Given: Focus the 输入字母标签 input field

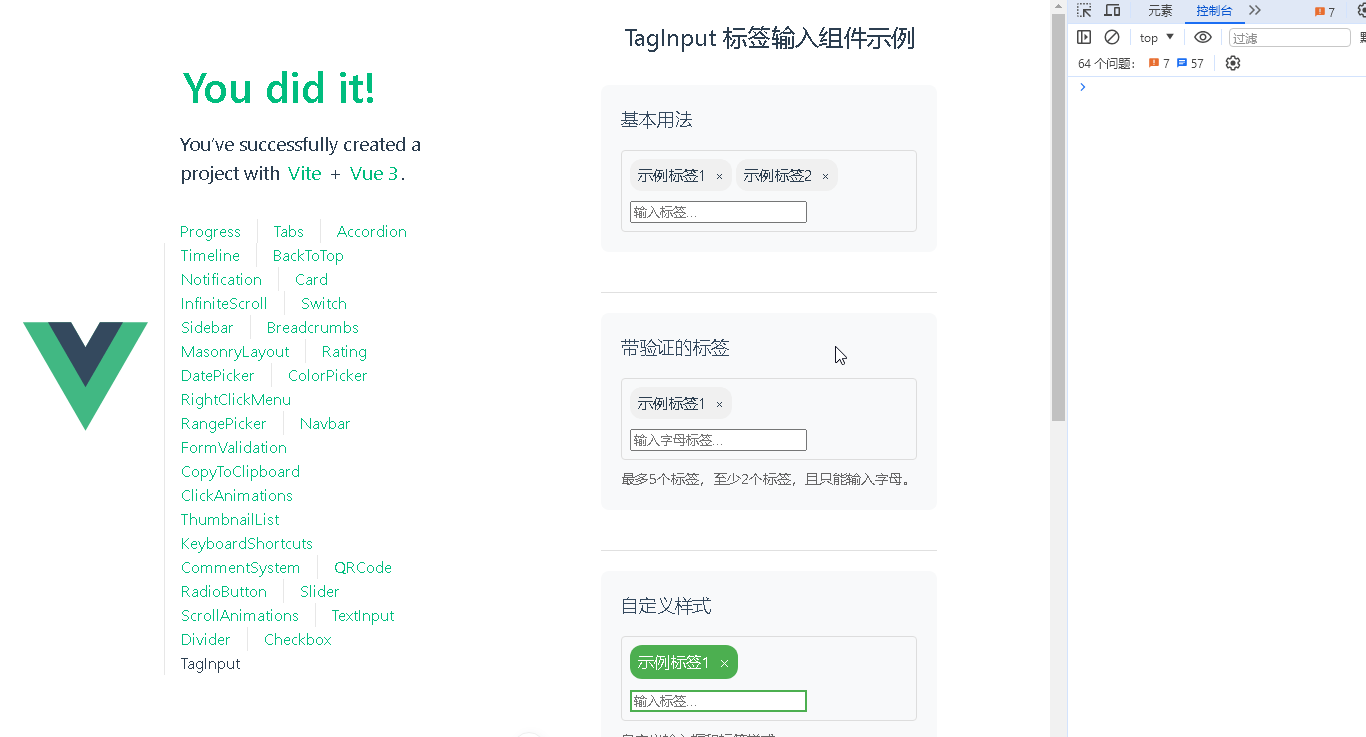Looking at the screenshot, I should (718, 440).
